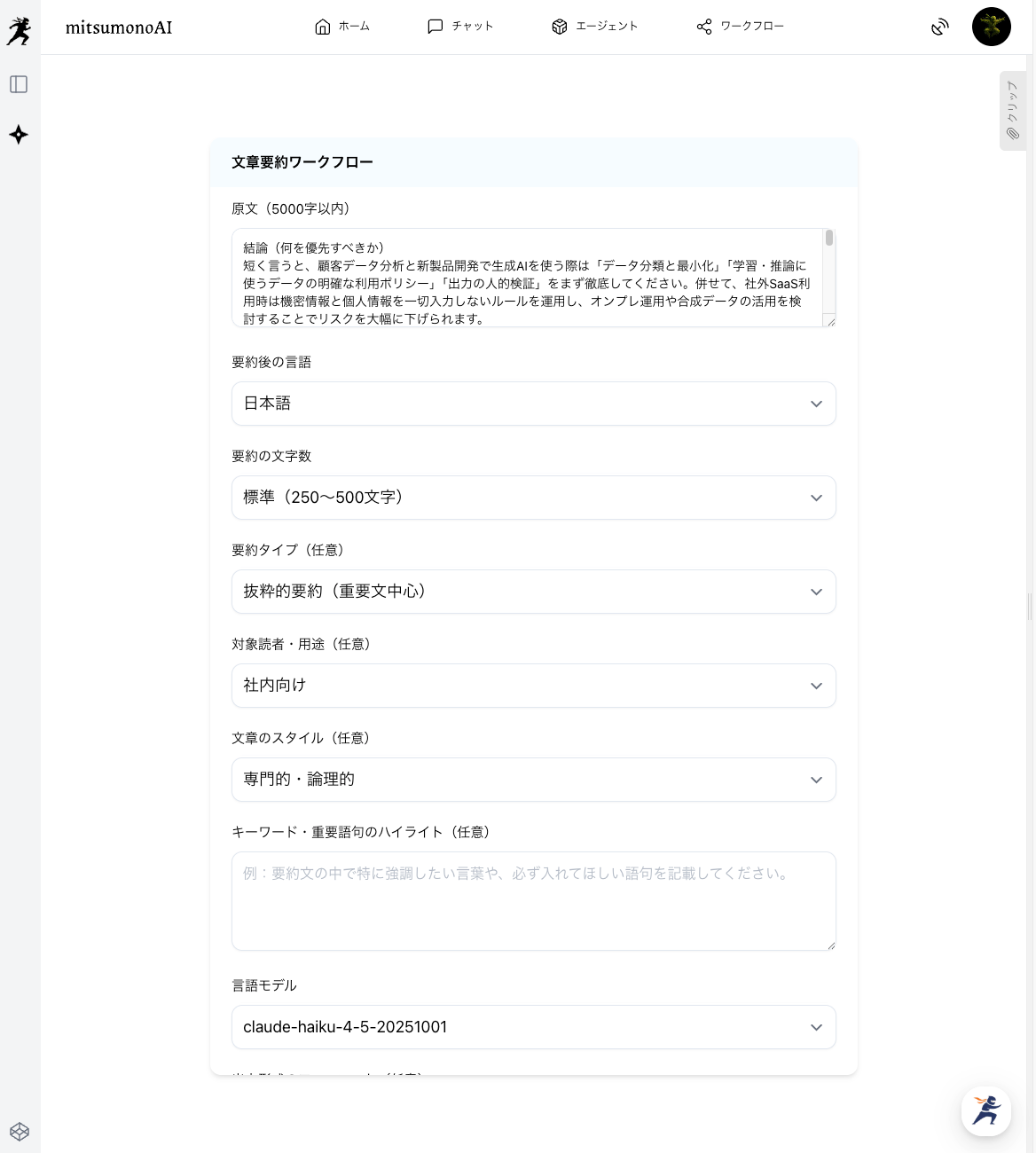Expand the 要約タイプ dropdown
Image resolution: width=1036 pixels, height=1153 pixels.
pos(533,592)
